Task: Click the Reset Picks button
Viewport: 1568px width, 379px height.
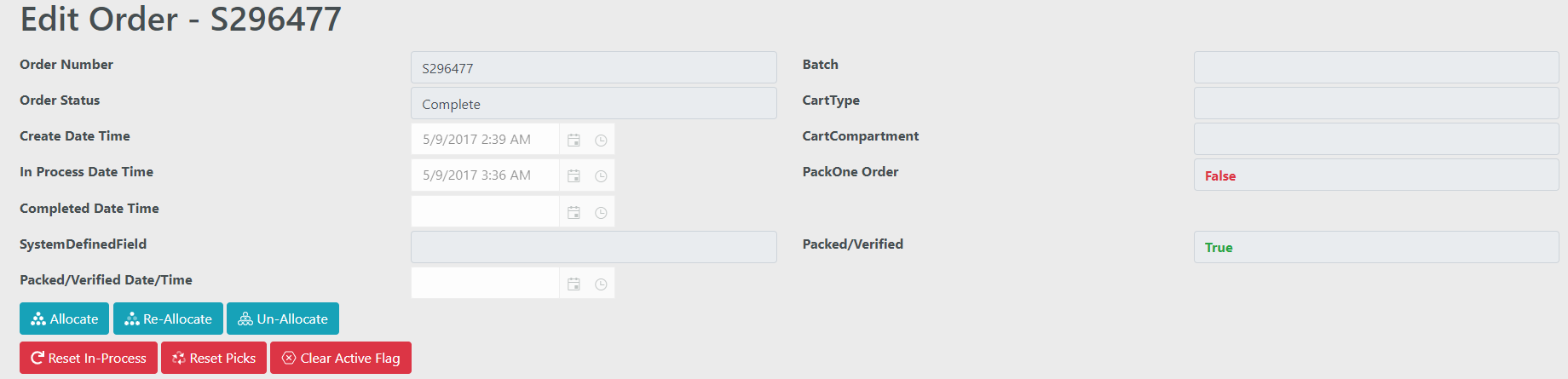Action: [214, 358]
